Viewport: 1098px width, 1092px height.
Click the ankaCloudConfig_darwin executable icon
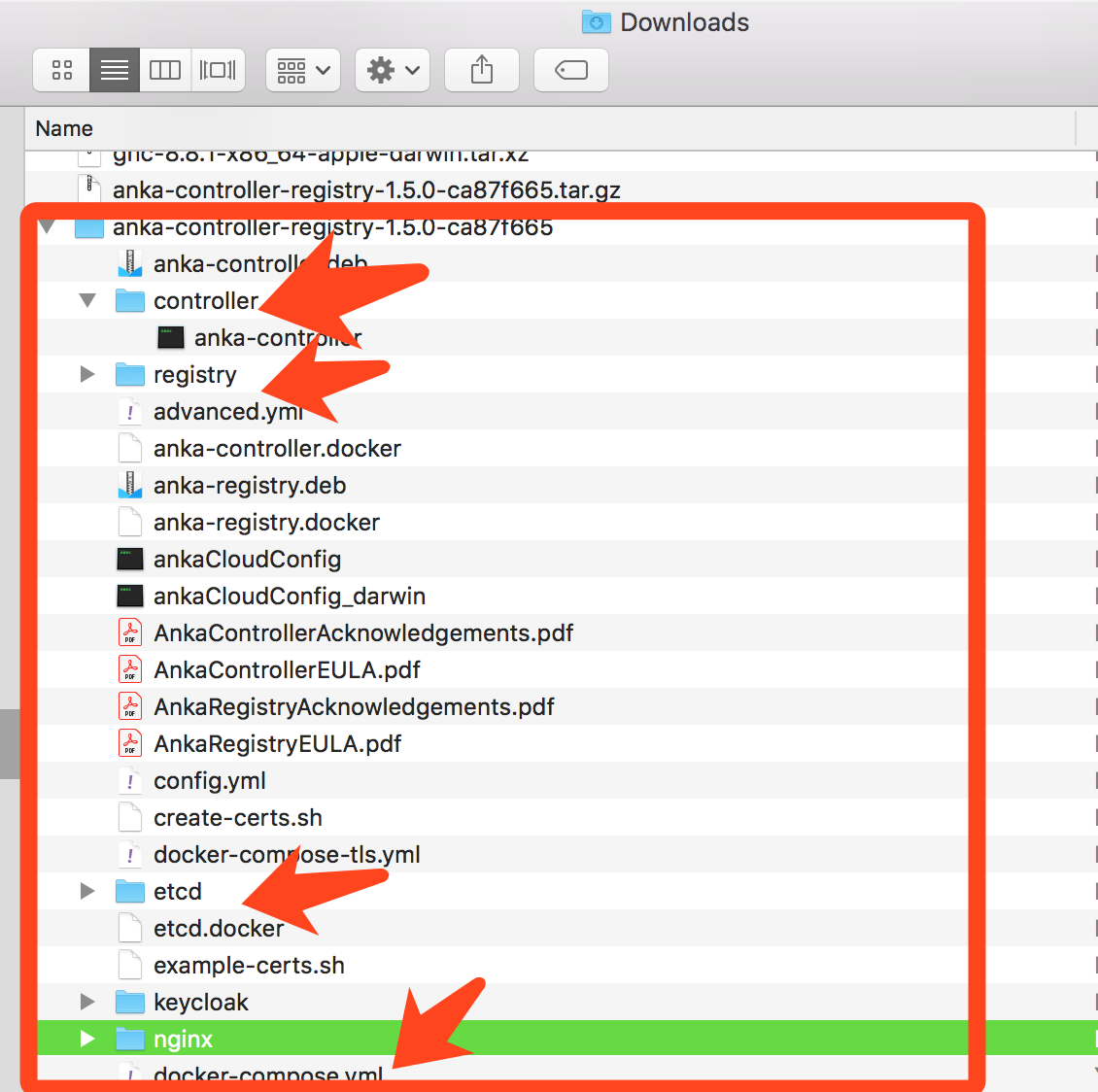(130, 596)
